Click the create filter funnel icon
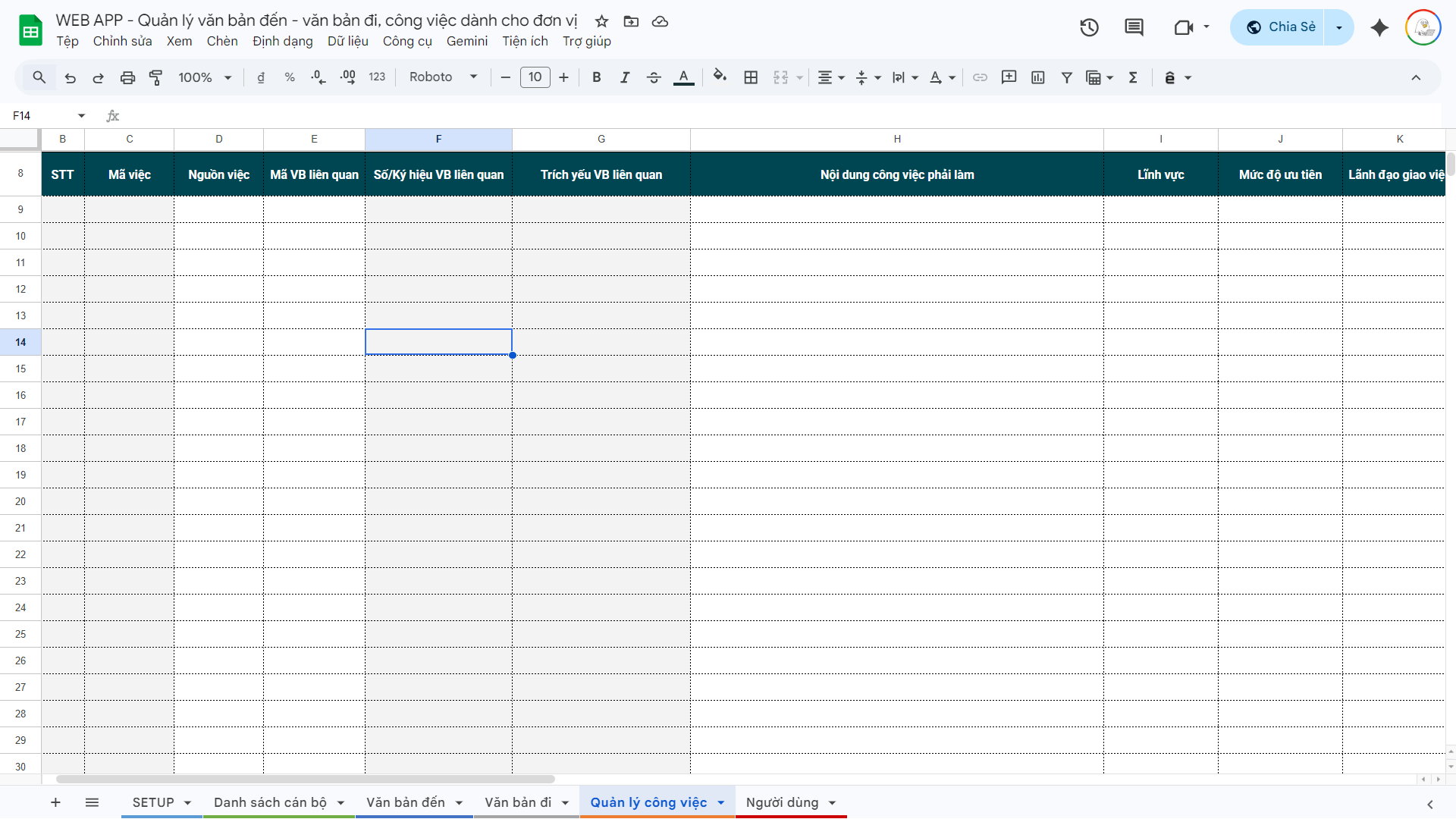The image size is (1456, 819). [x=1066, y=77]
